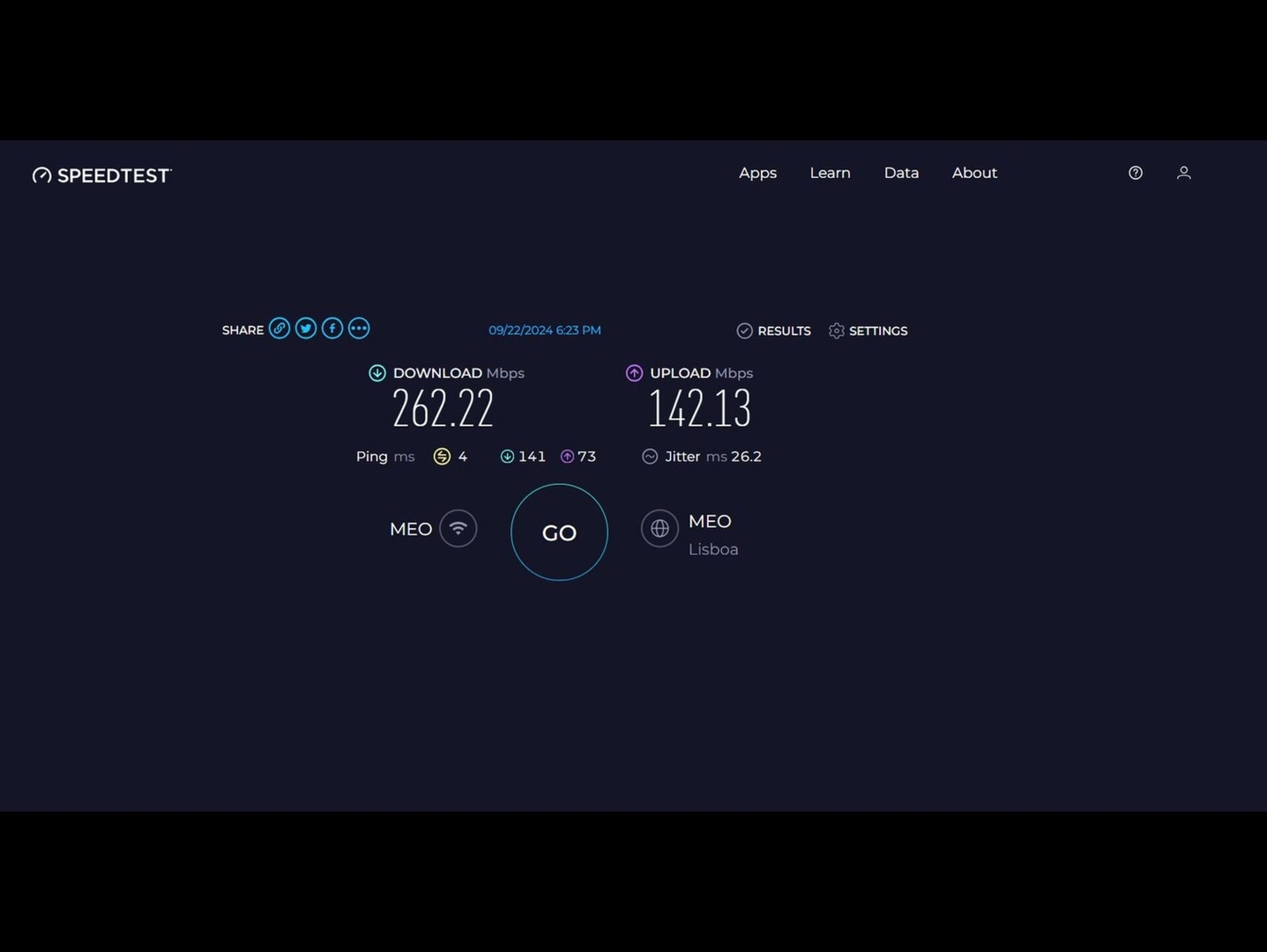
Task: Open more sharing options icon
Action: (359, 329)
